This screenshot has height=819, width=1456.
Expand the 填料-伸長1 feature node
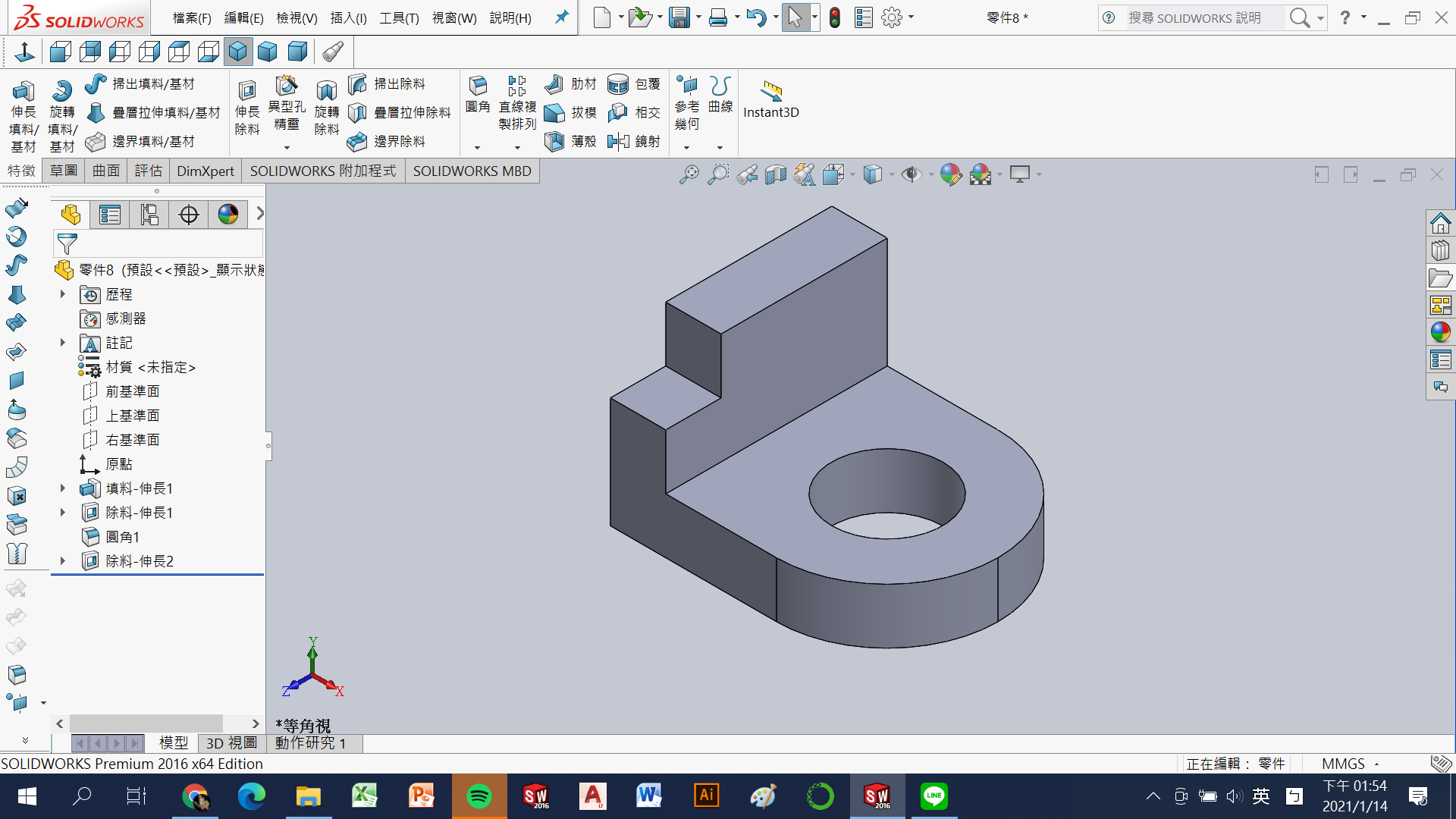point(63,488)
